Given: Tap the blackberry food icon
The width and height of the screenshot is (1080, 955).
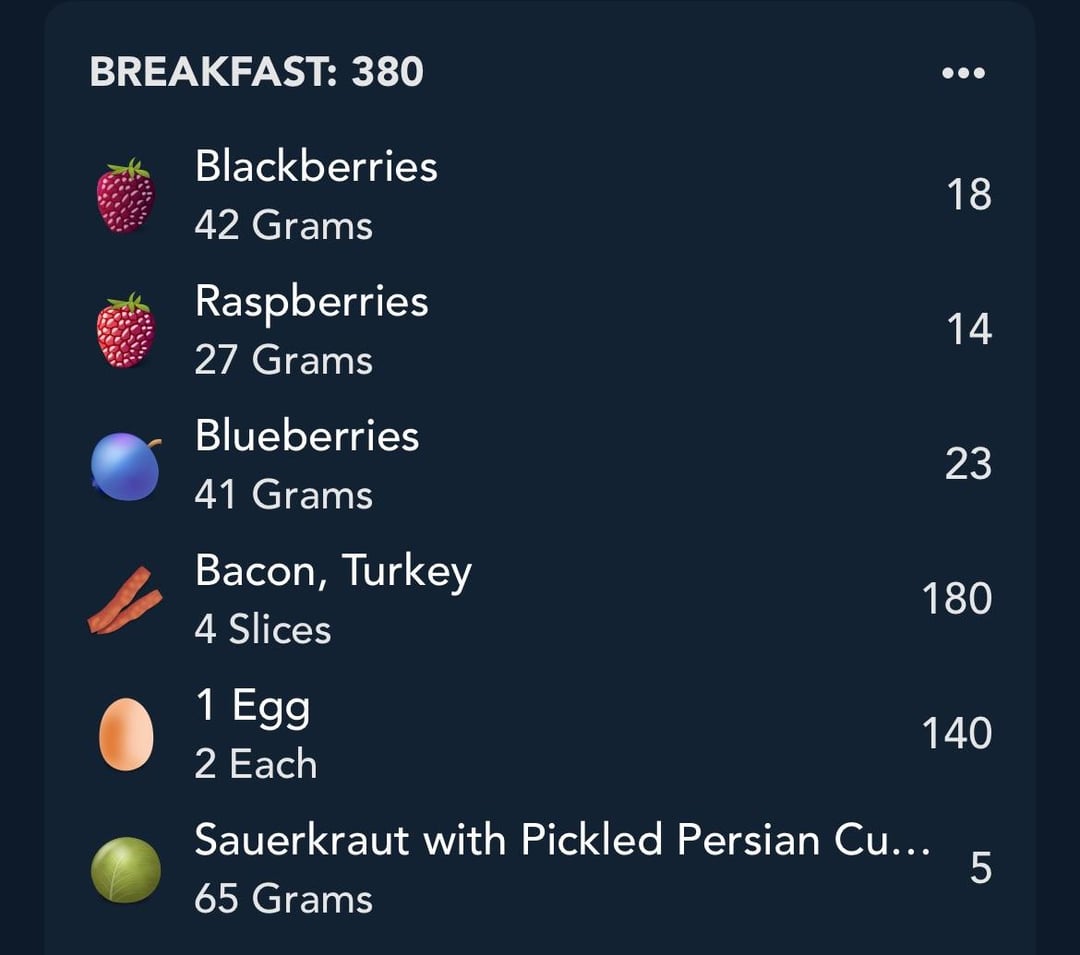Looking at the screenshot, I should (x=125, y=196).
